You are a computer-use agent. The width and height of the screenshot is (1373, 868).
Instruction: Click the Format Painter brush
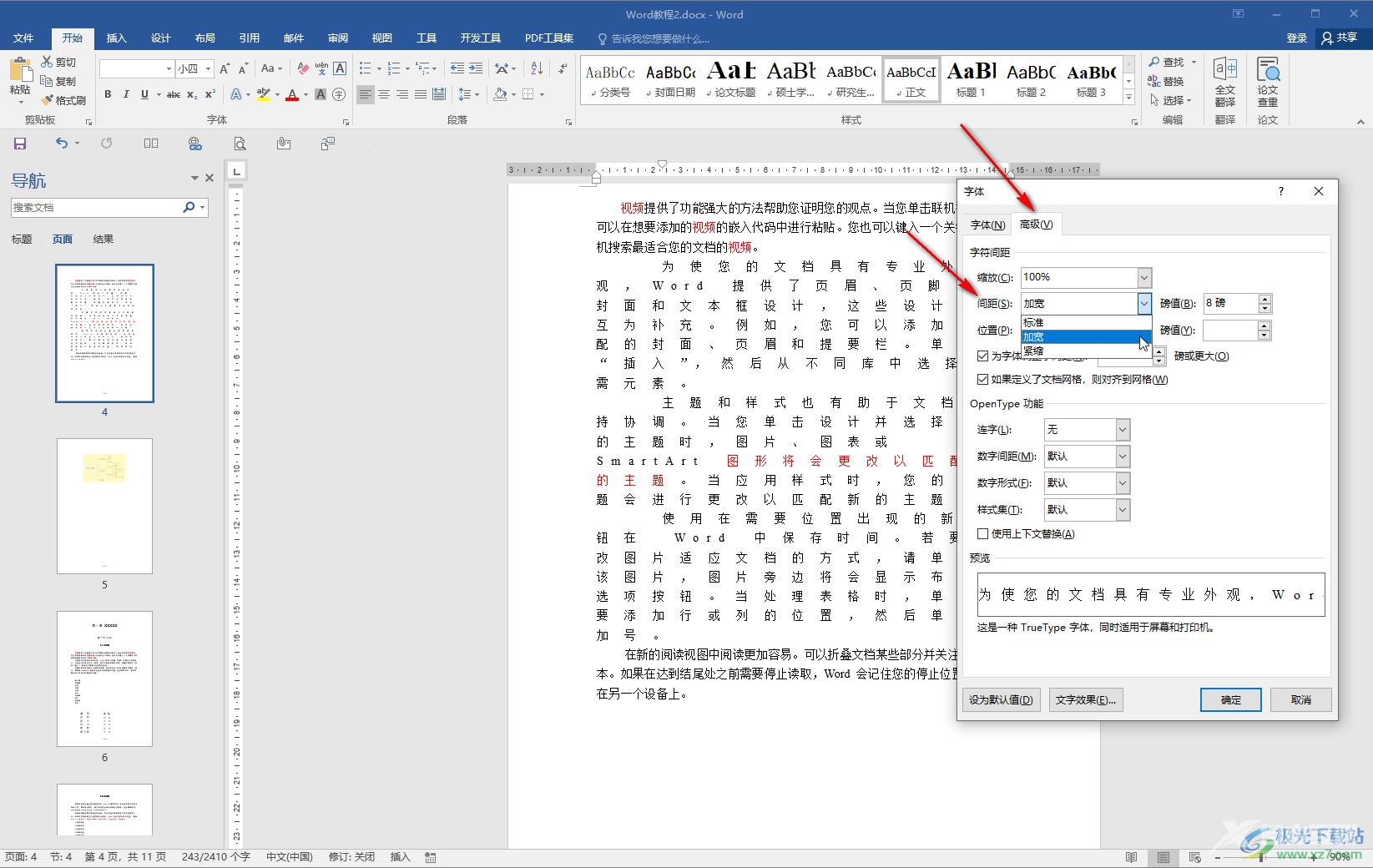point(47,100)
